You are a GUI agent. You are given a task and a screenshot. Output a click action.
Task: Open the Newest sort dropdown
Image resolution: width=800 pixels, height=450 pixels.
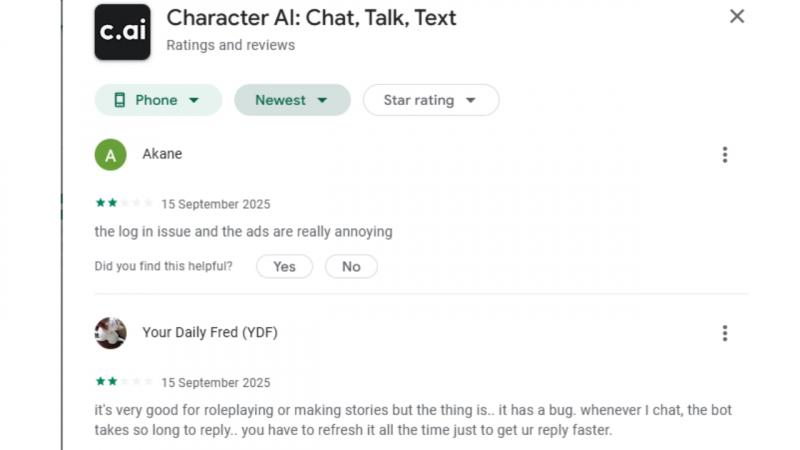pyautogui.click(x=292, y=100)
